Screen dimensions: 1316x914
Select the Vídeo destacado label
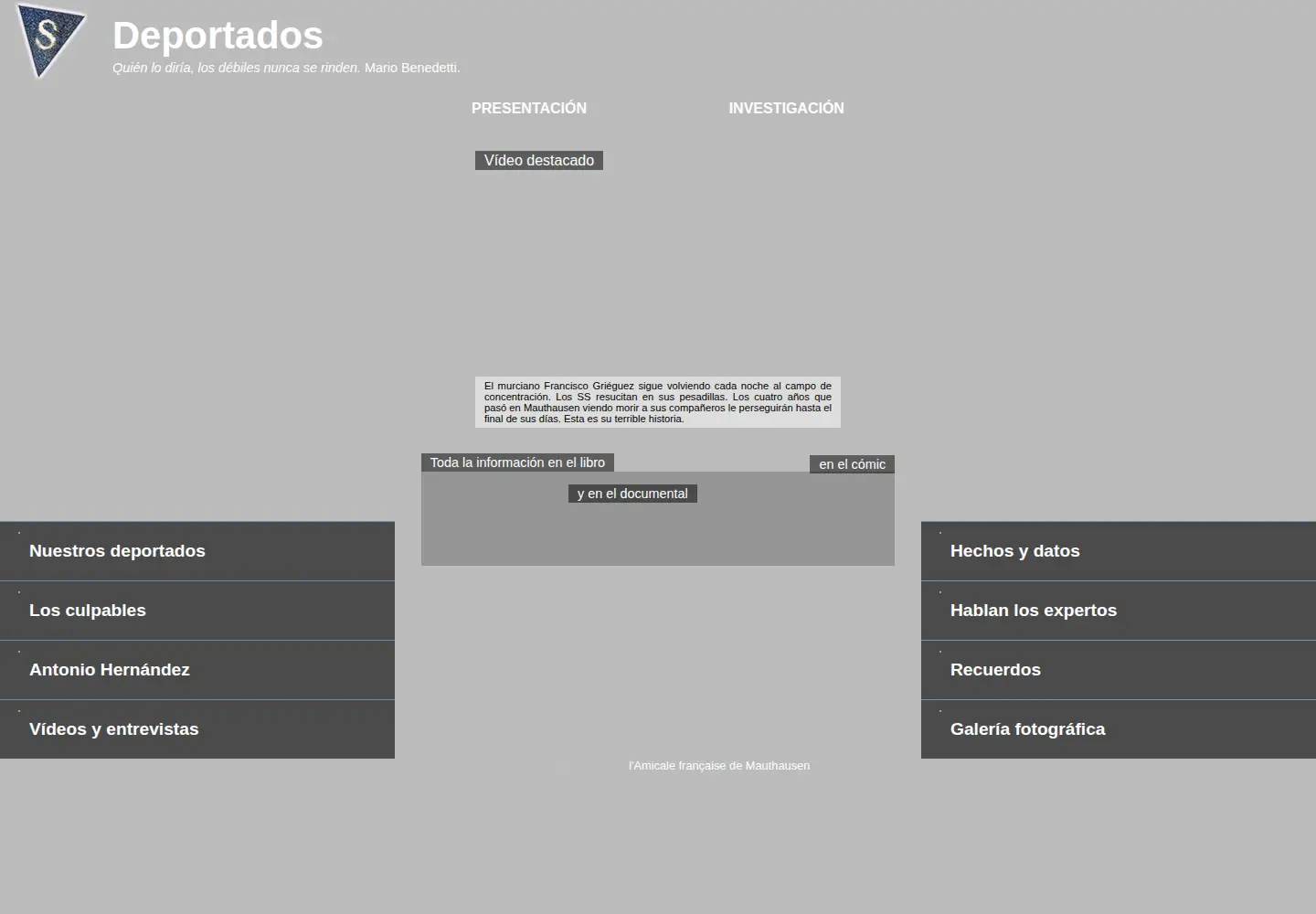(539, 161)
